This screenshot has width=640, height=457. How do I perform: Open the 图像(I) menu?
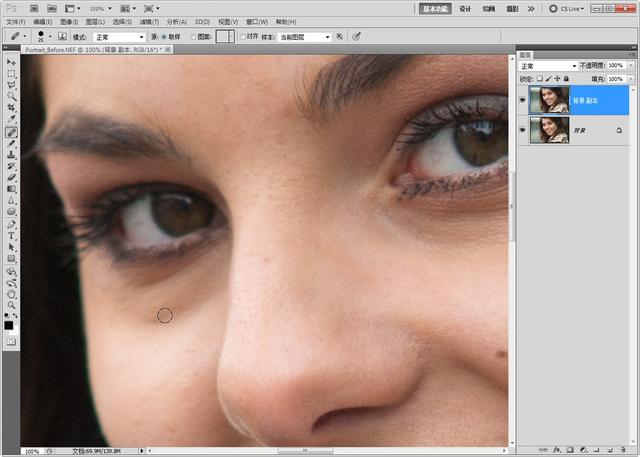tap(69, 22)
